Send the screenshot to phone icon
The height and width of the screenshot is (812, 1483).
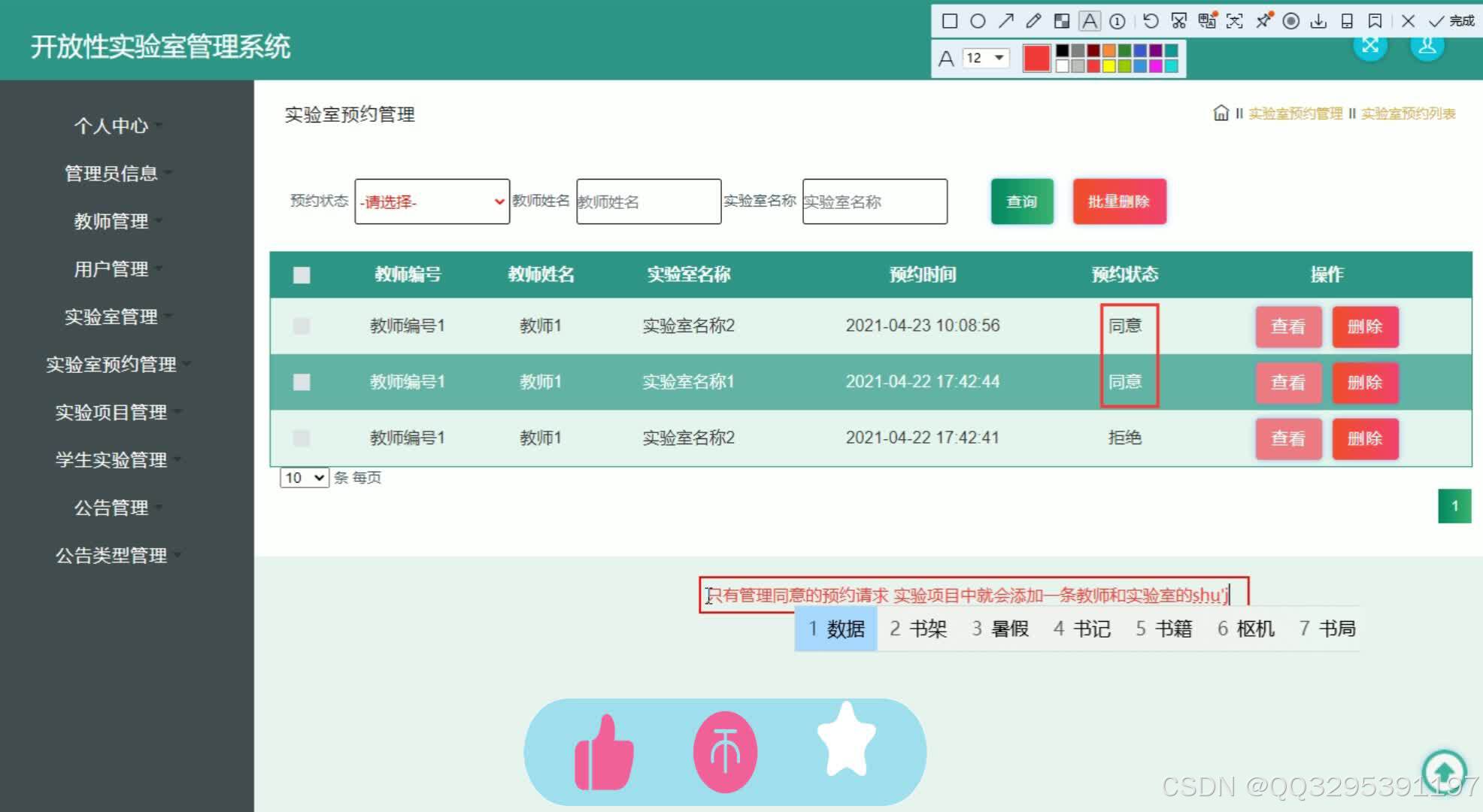tap(1347, 21)
